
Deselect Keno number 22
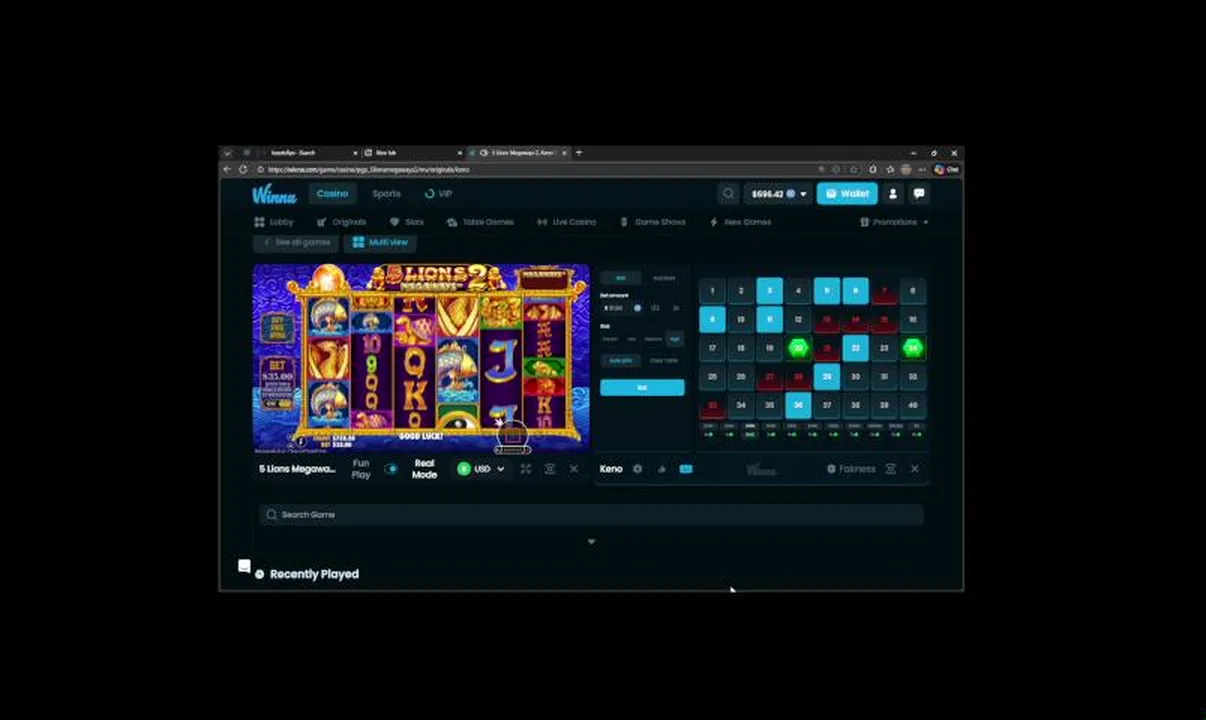tap(855, 349)
